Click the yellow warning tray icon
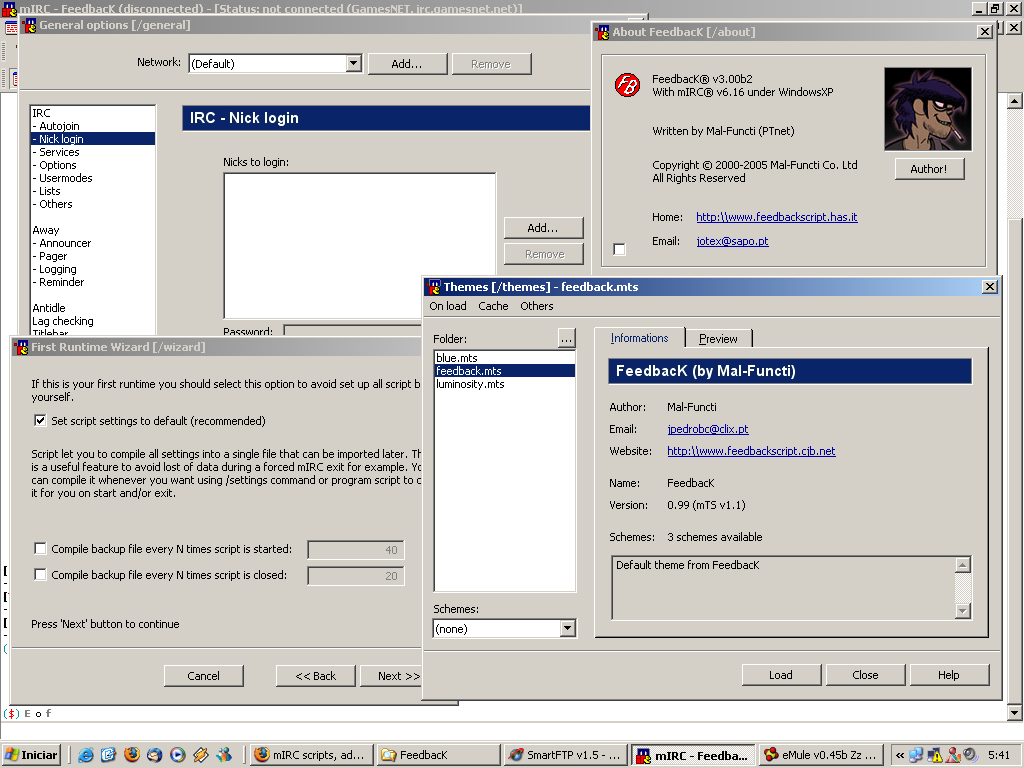 pyautogui.click(x=935, y=755)
